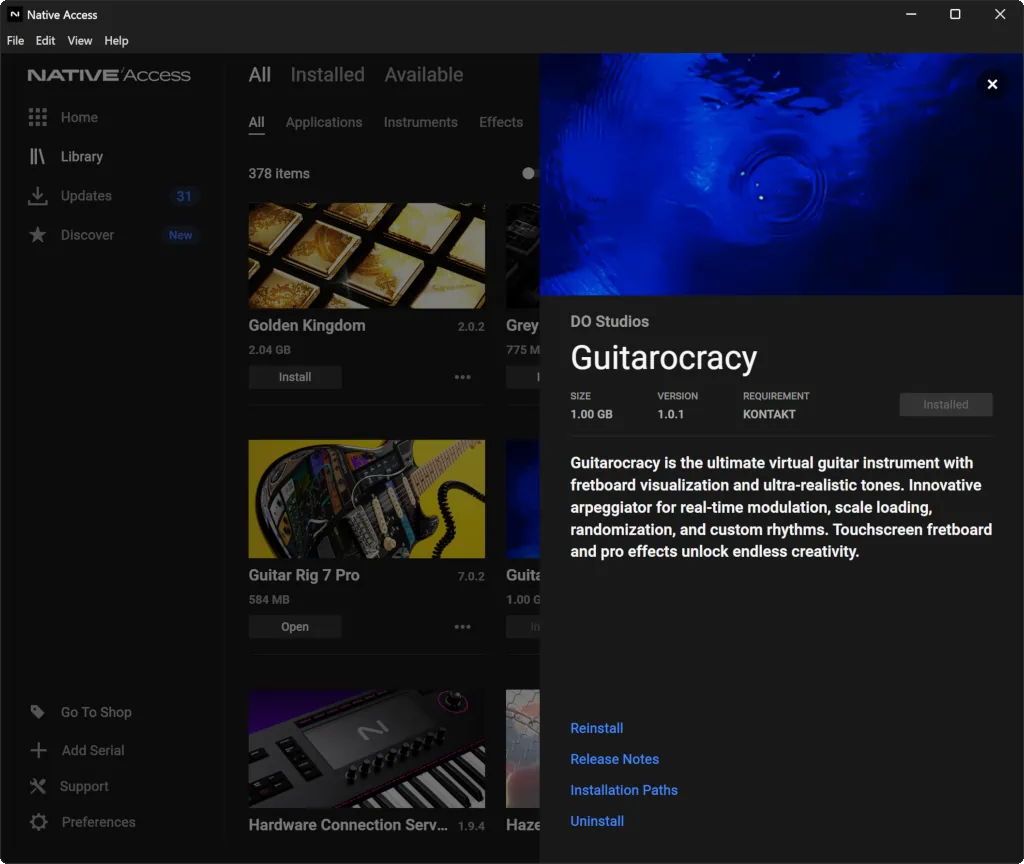Select the top-level All tab

click(259, 74)
